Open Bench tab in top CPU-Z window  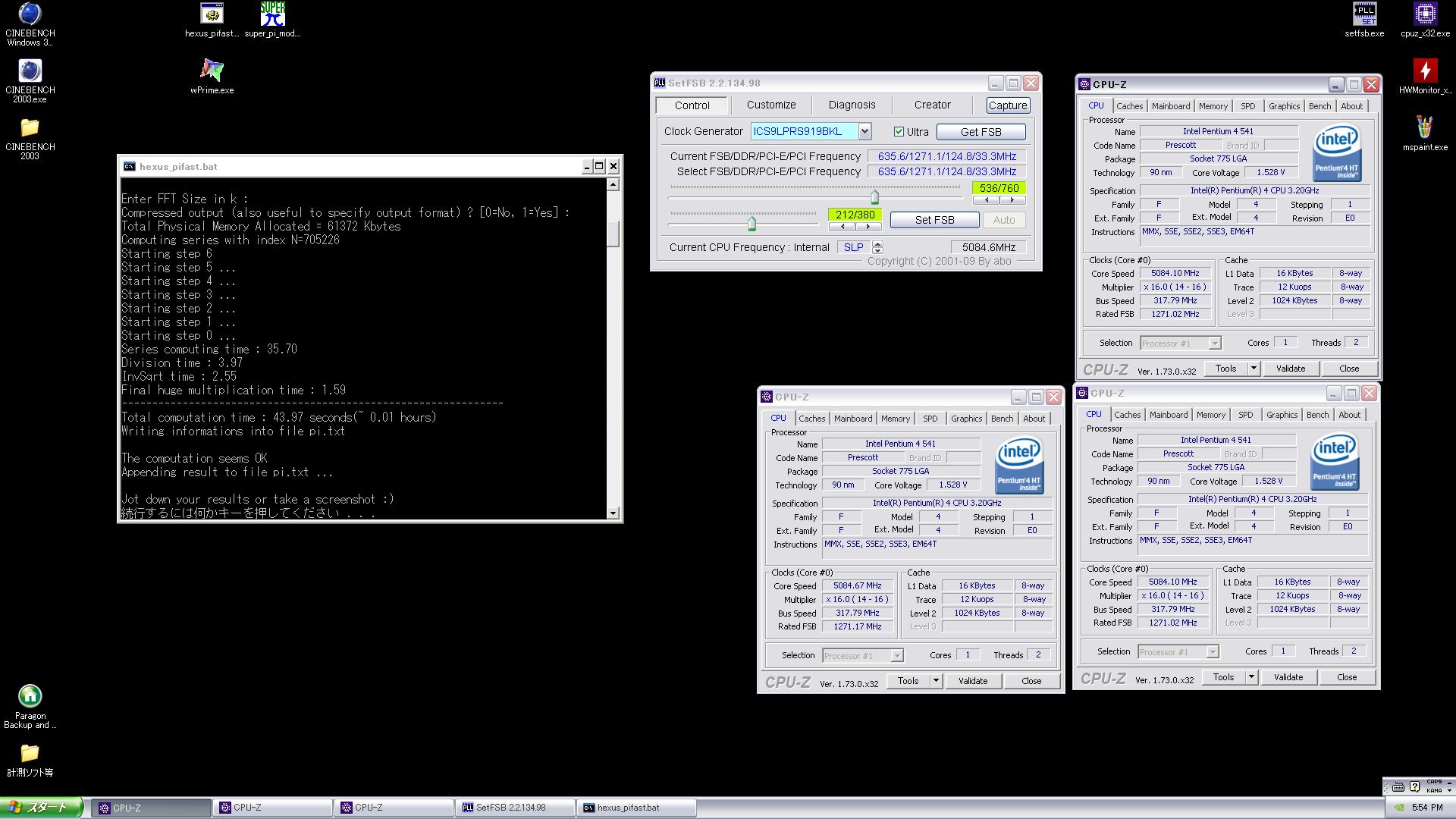[x=1319, y=106]
